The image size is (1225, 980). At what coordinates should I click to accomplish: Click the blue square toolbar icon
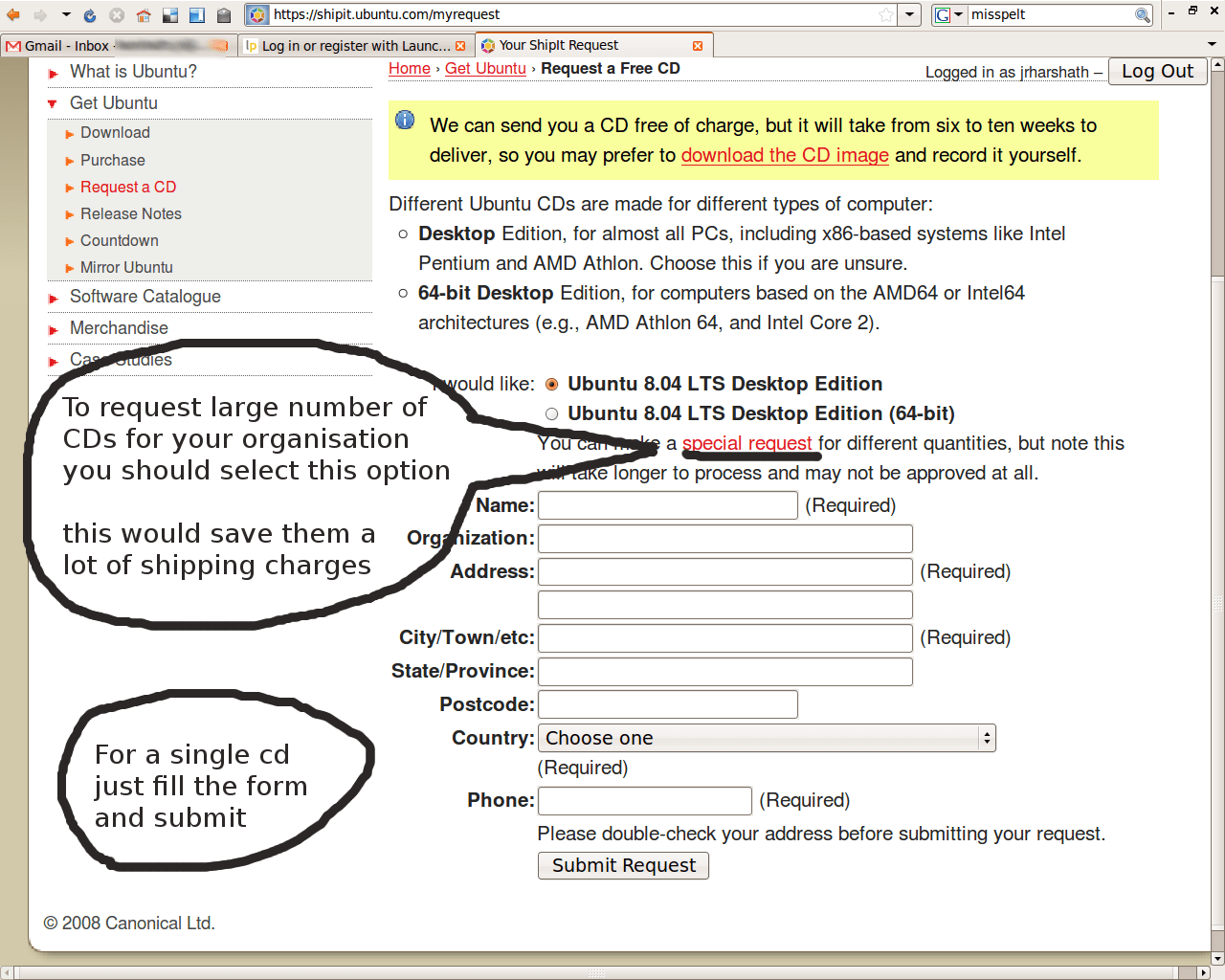197,15
